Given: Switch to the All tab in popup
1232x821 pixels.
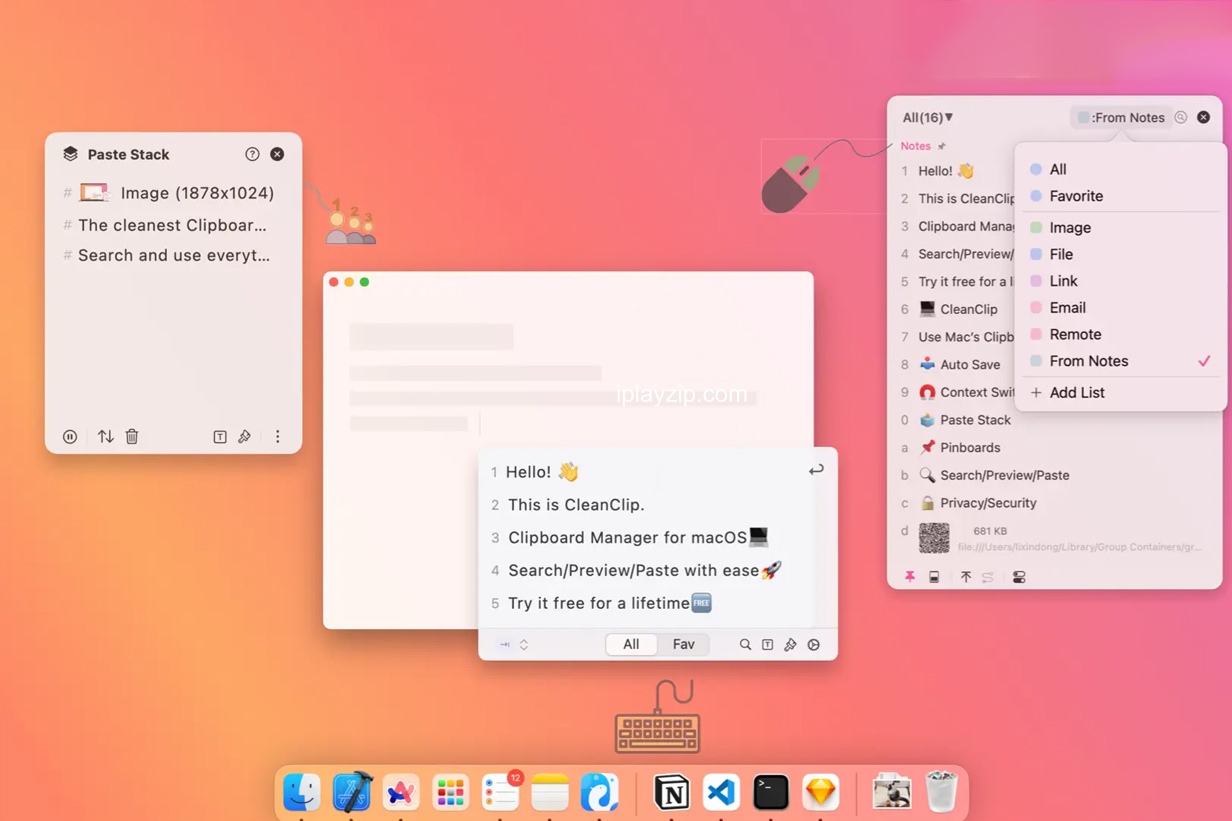Looking at the screenshot, I should (x=631, y=645).
